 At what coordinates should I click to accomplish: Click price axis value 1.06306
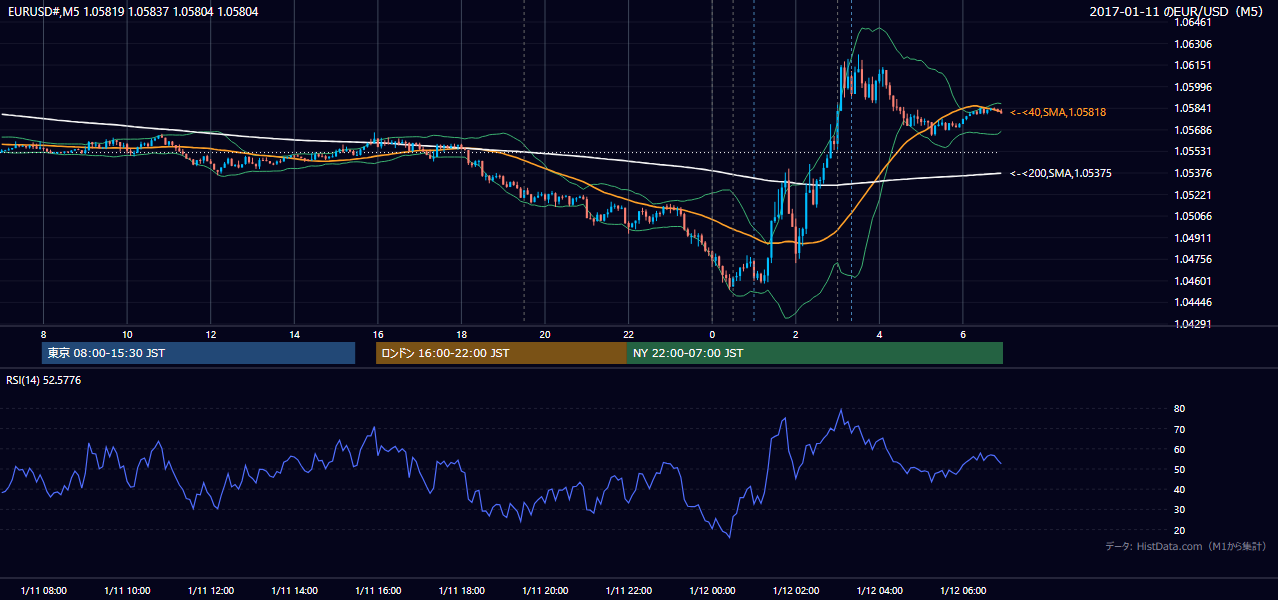tap(1194, 44)
